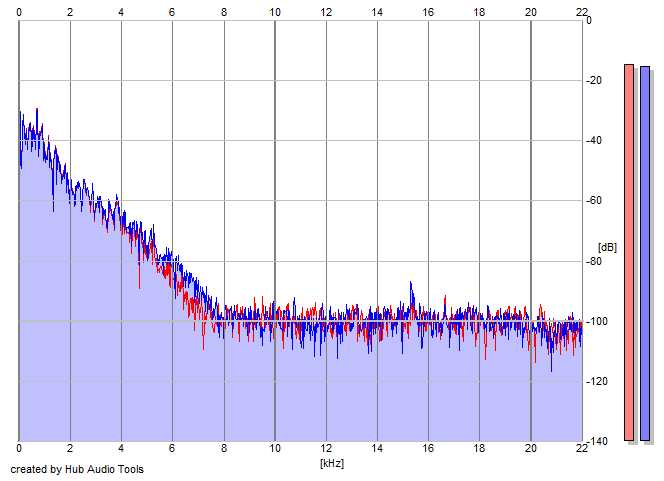This screenshot has height=481, width=664.
Task: Click the 12 kHz label on bottom axis
Action: click(x=326, y=448)
